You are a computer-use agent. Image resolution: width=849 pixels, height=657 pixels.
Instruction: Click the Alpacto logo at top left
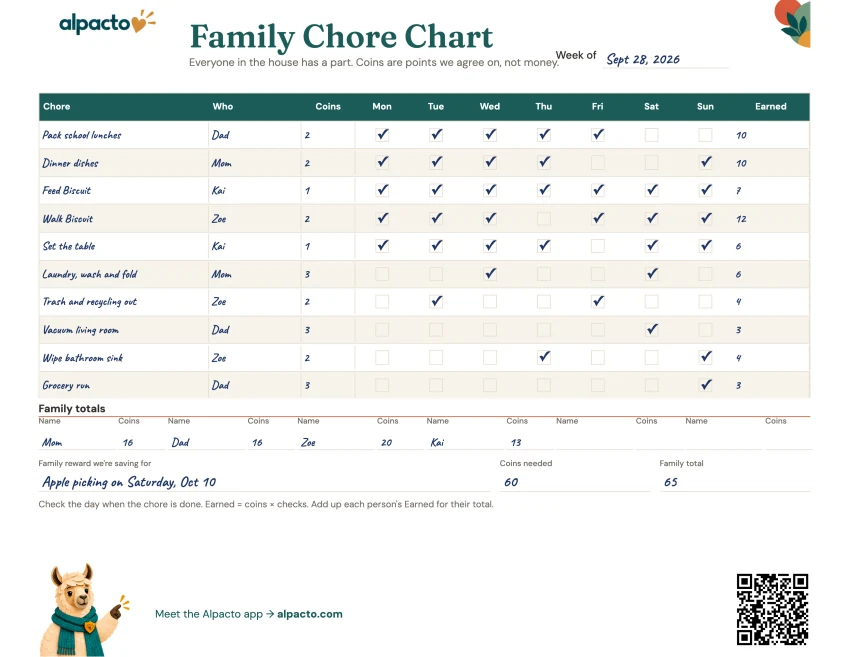click(x=107, y=22)
